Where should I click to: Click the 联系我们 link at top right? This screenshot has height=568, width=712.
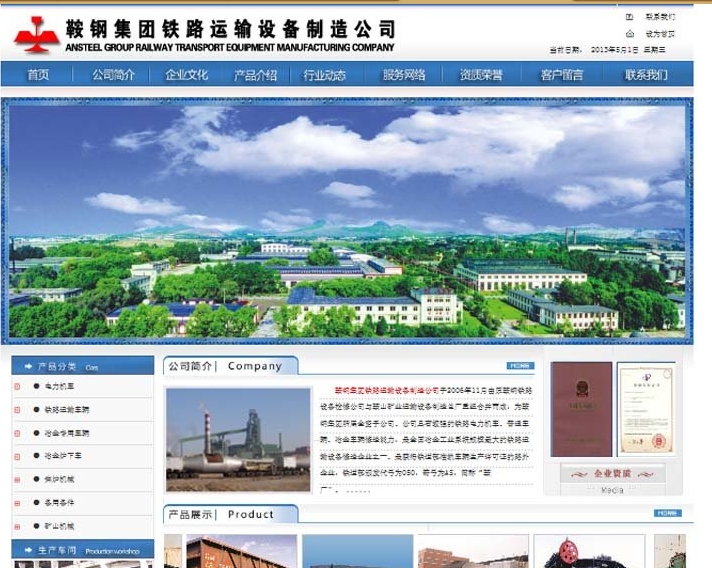point(660,17)
